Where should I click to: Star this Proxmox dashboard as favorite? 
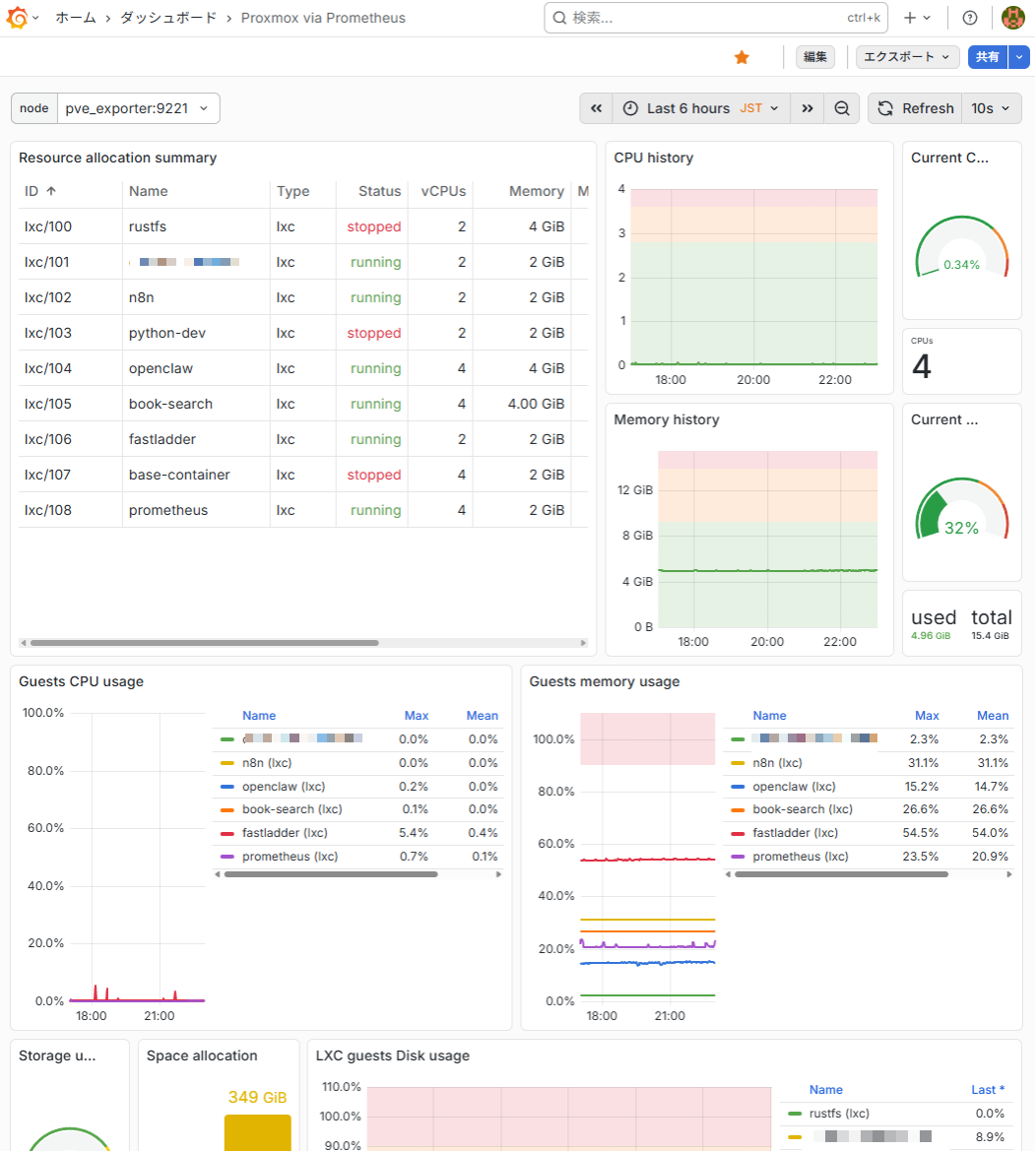742,57
